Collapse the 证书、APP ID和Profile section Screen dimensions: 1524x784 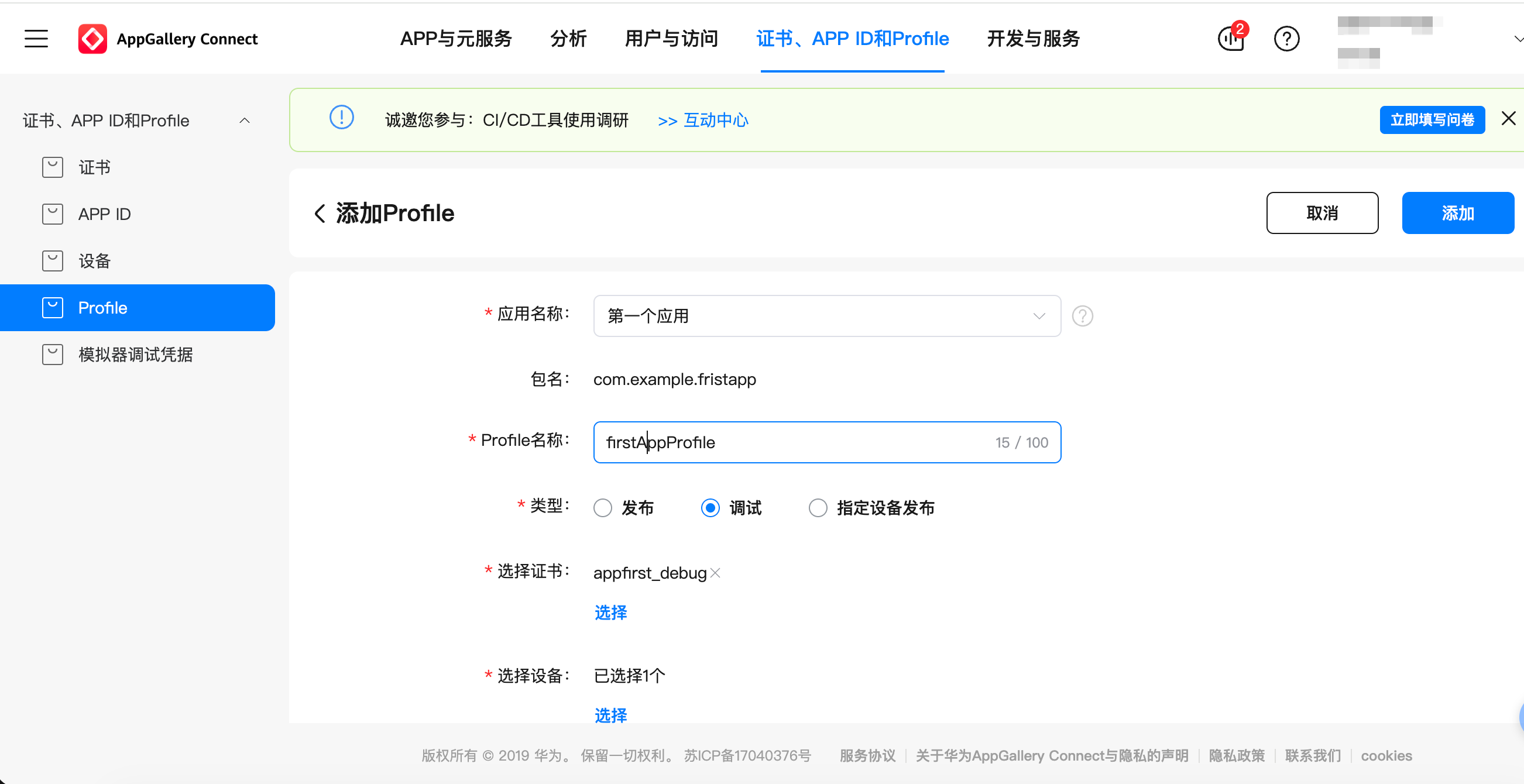[x=245, y=120]
